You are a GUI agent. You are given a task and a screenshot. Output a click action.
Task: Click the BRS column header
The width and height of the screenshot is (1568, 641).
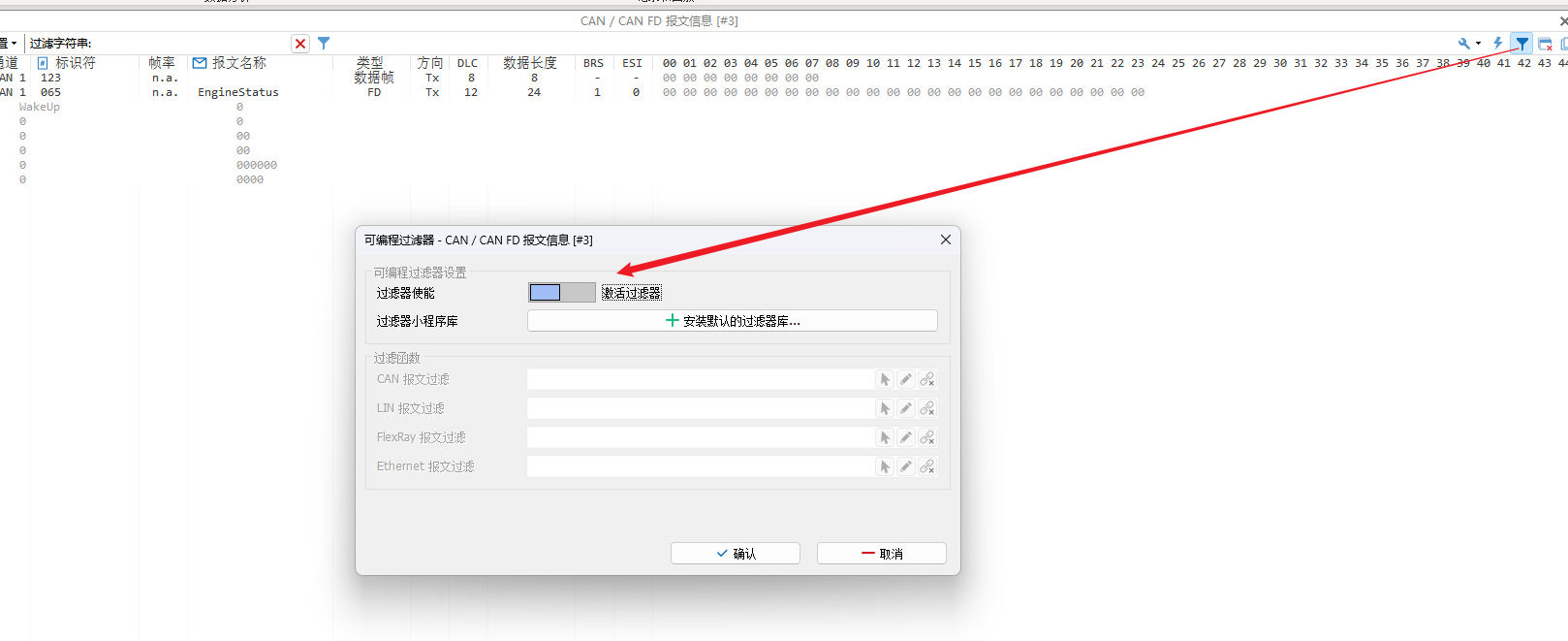pos(593,63)
